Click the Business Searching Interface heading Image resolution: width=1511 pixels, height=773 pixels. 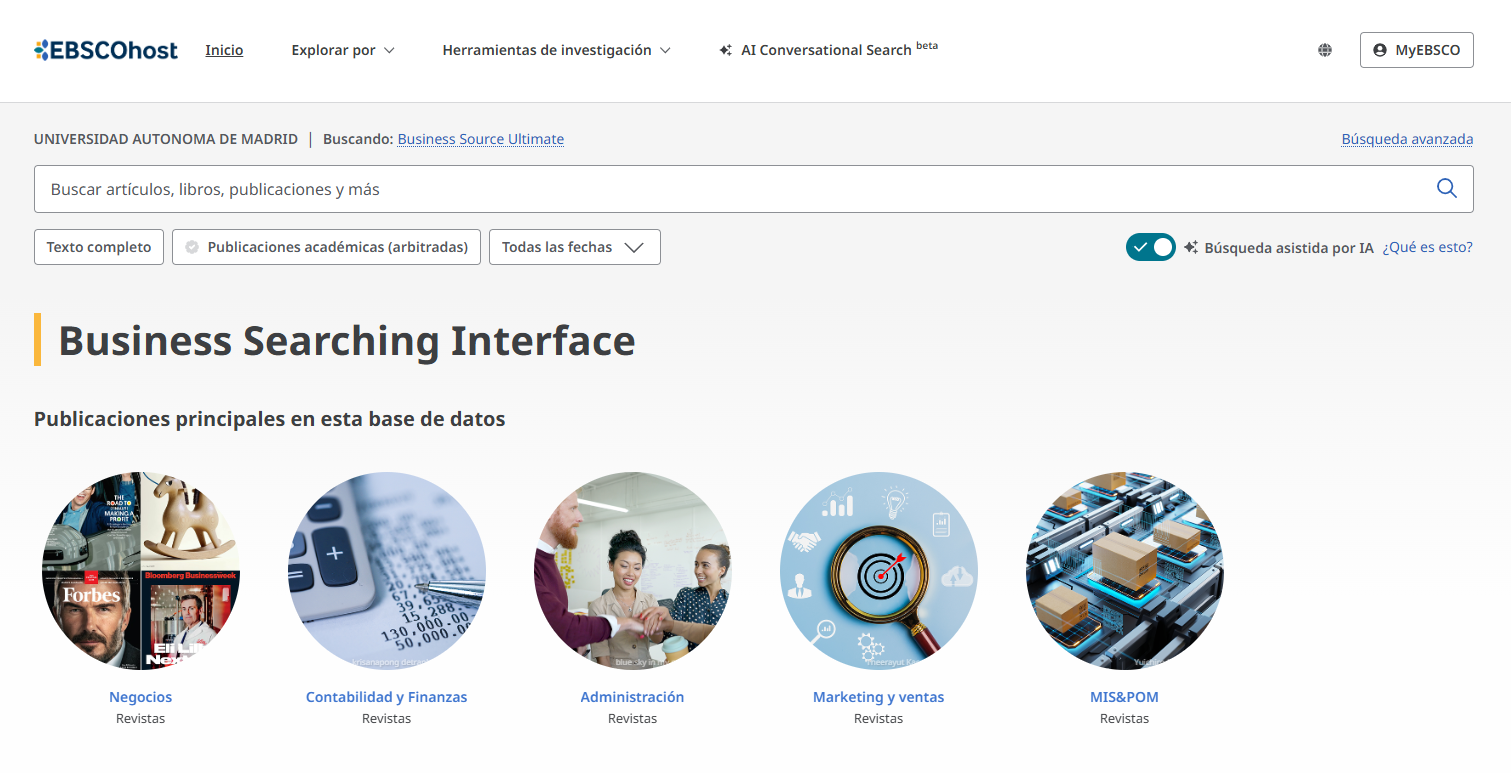(347, 340)
